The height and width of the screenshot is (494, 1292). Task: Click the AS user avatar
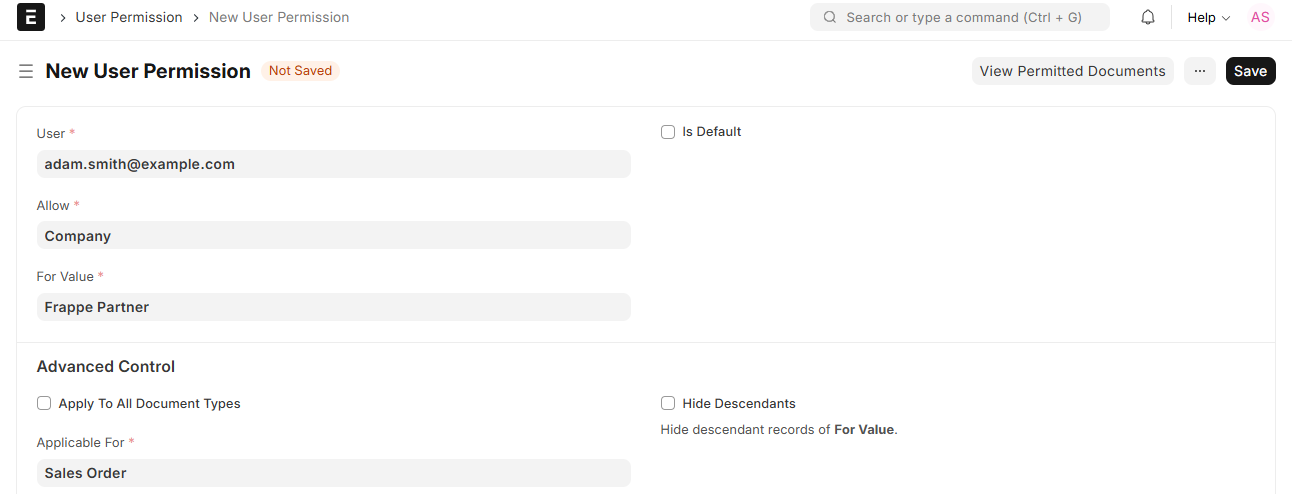pyautogui.click(x=1260, y=17)
